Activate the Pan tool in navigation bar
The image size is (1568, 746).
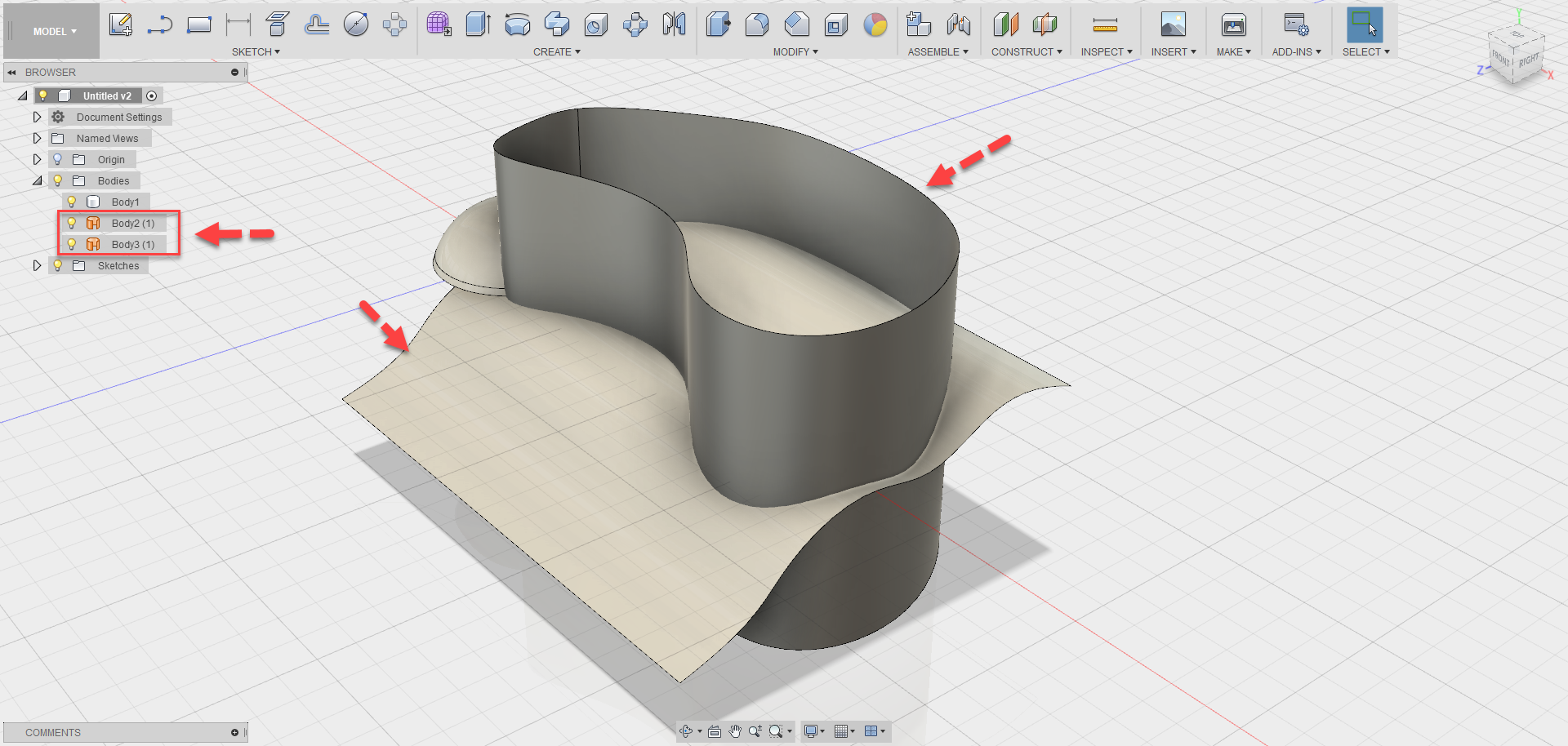733,731
